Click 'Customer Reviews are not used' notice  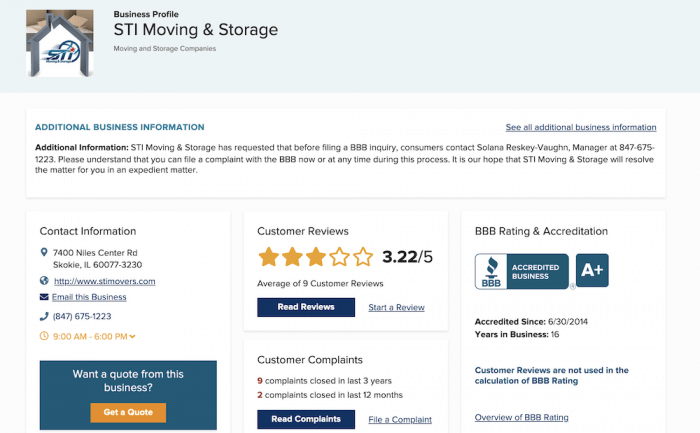551,375
